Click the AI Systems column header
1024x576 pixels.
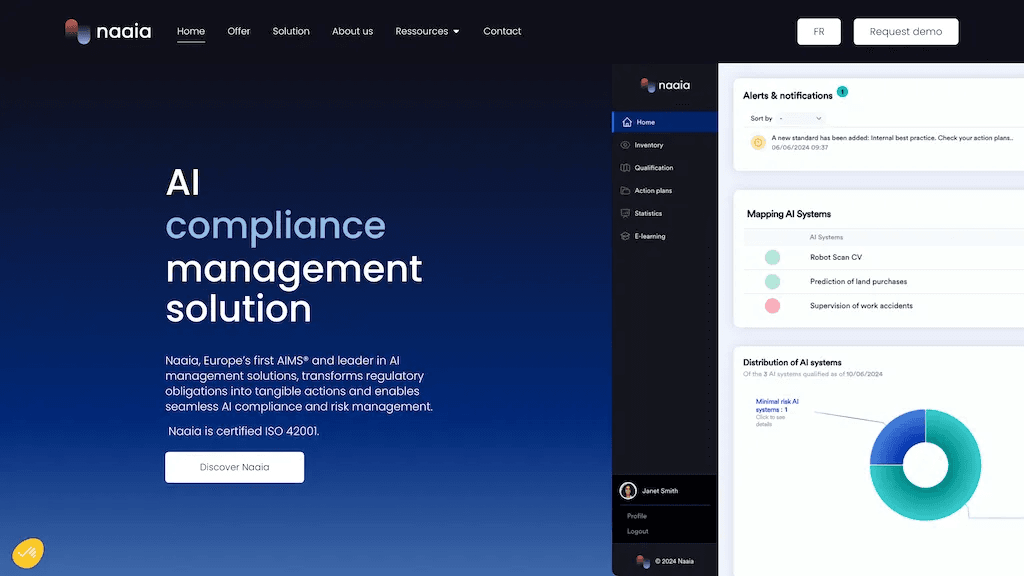click(826, 237)
